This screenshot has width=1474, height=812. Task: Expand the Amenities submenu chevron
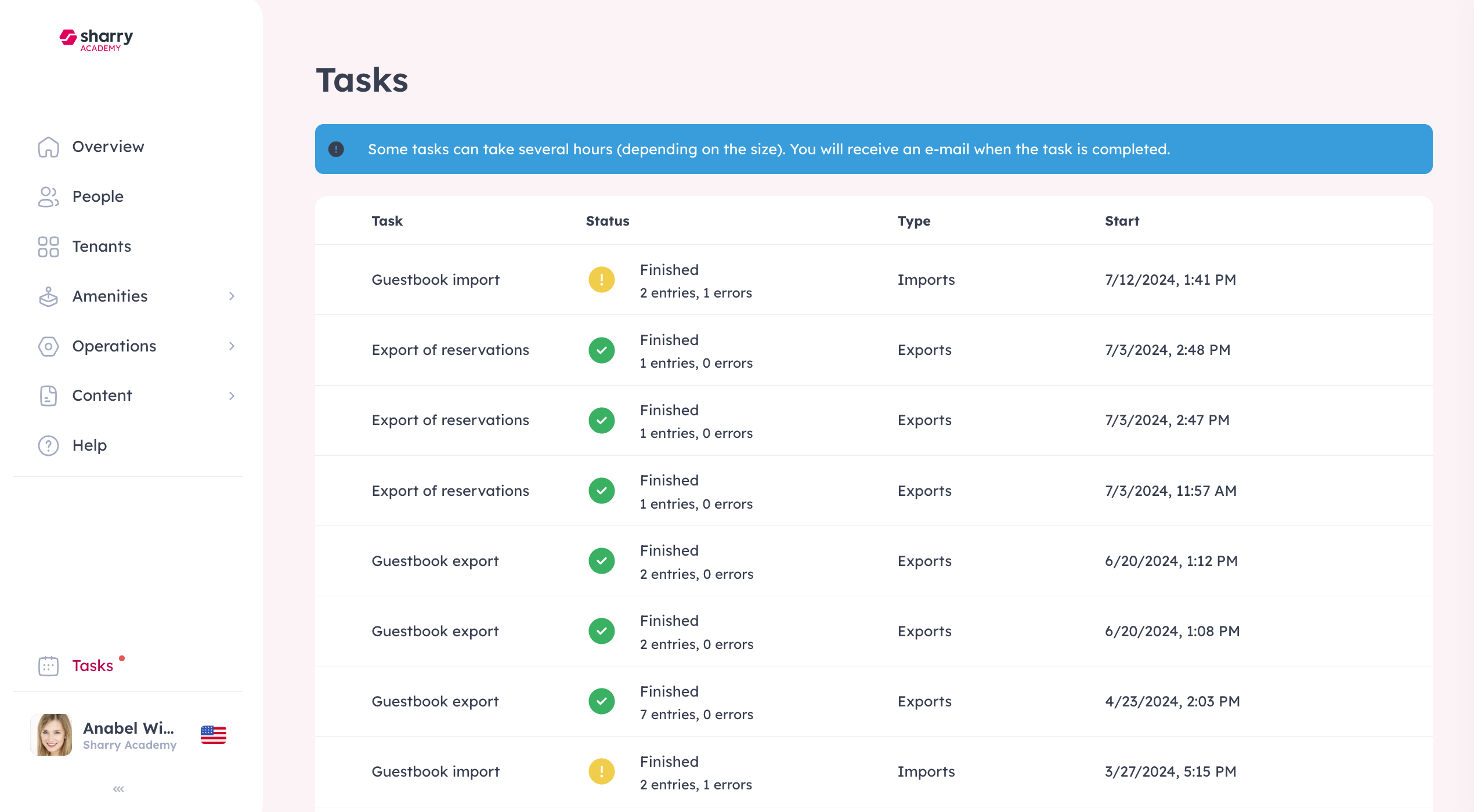[x=232, y=296]
